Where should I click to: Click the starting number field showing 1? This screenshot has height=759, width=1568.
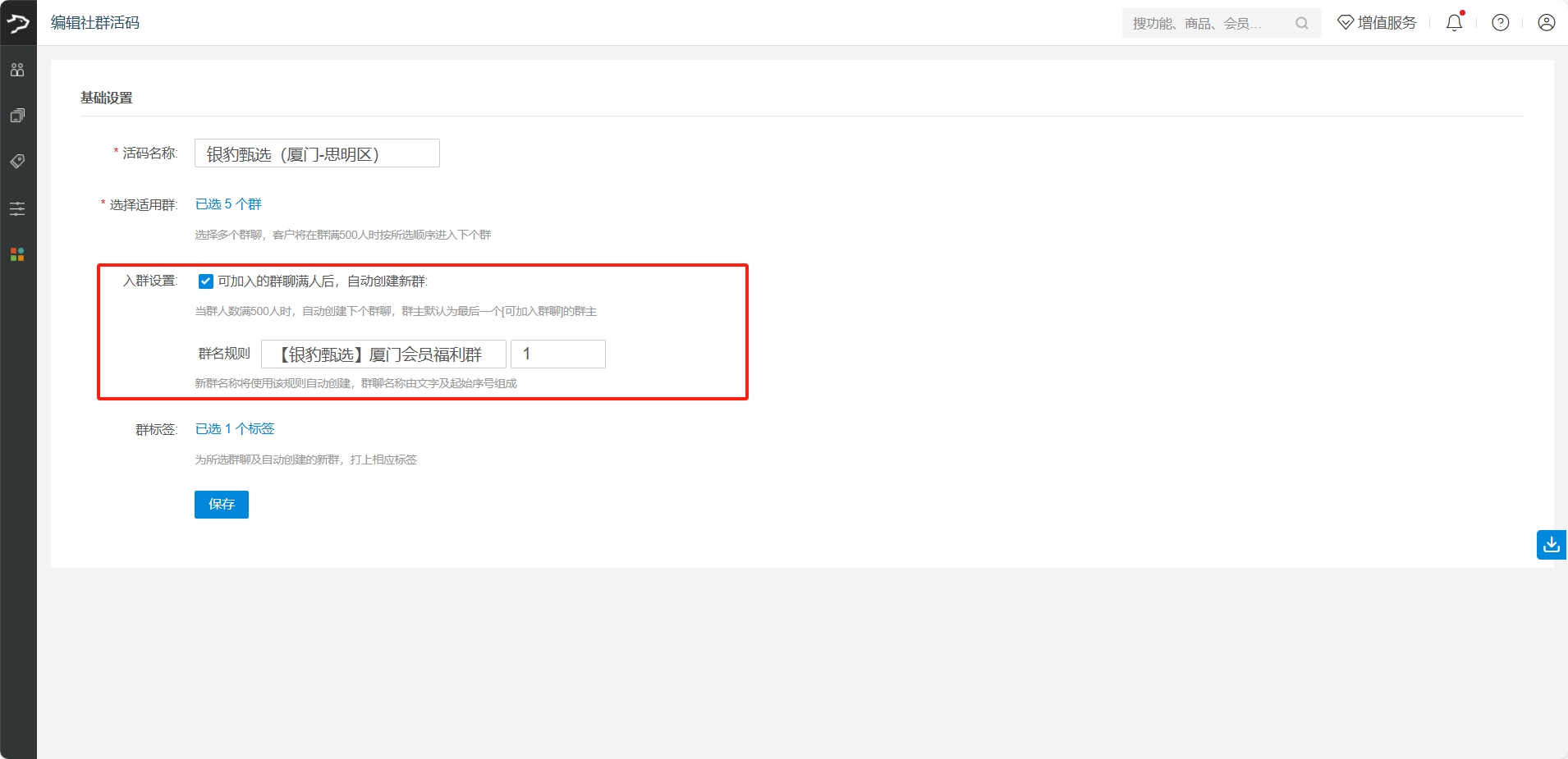coord(558,354)
